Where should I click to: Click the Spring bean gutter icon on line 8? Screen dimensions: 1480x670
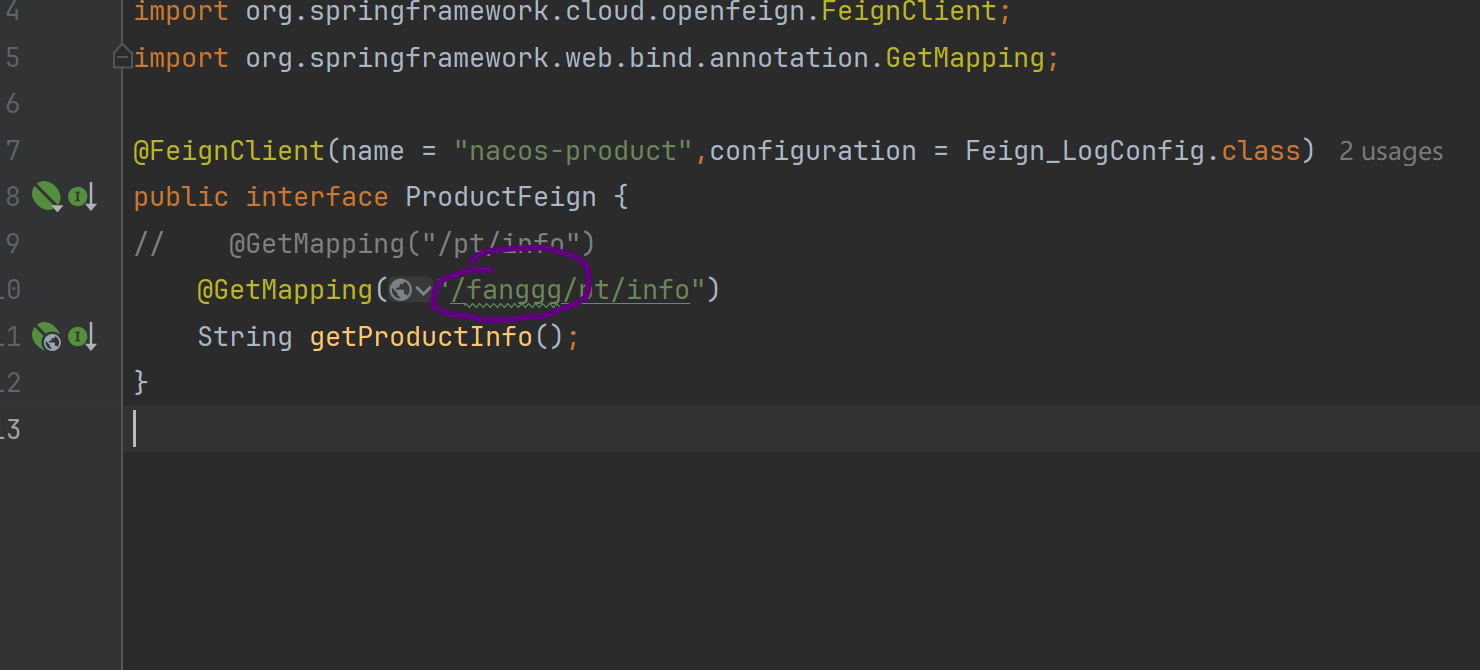tap(47, 197)
